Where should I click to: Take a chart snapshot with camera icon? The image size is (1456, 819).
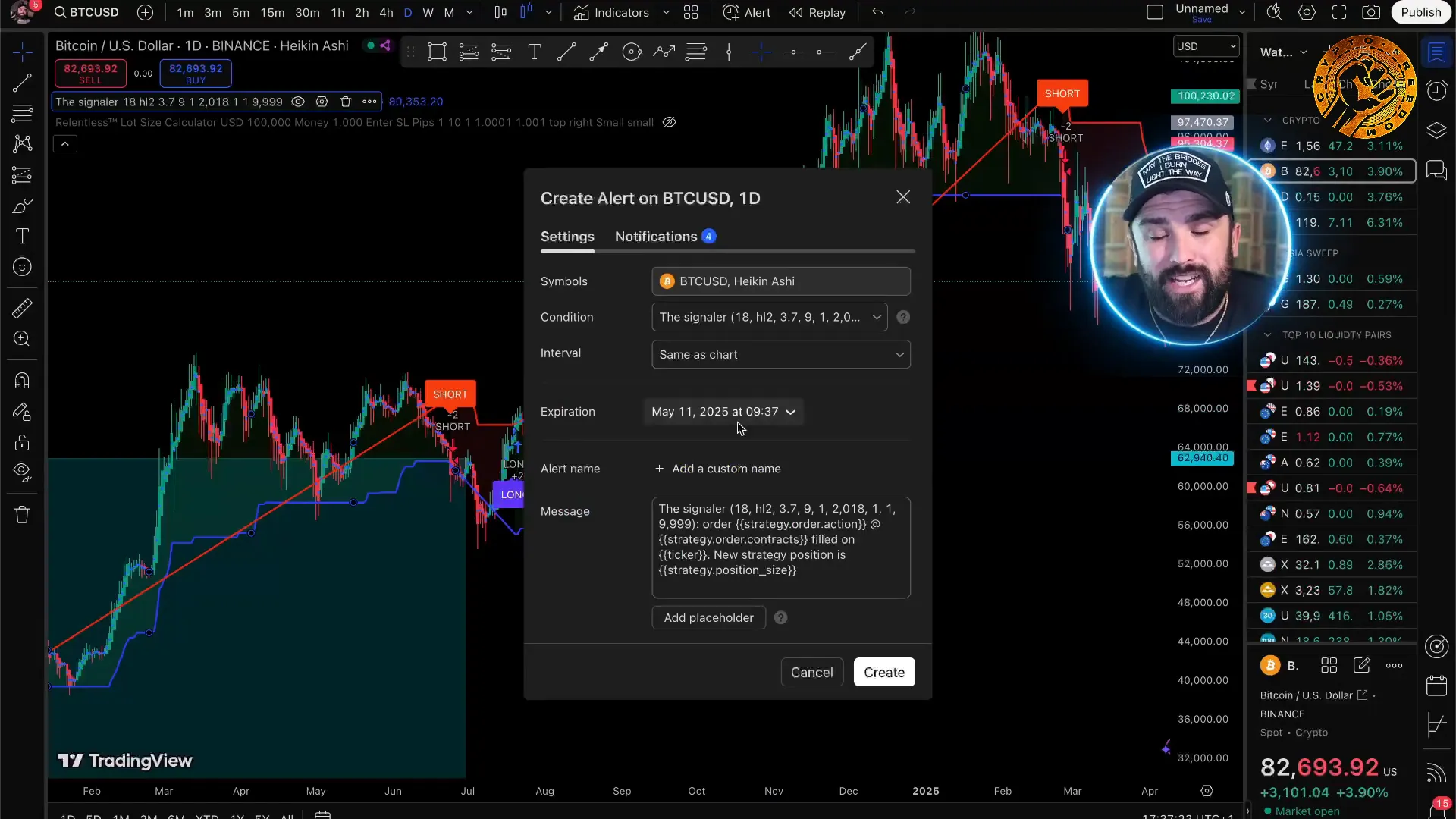1371,12
